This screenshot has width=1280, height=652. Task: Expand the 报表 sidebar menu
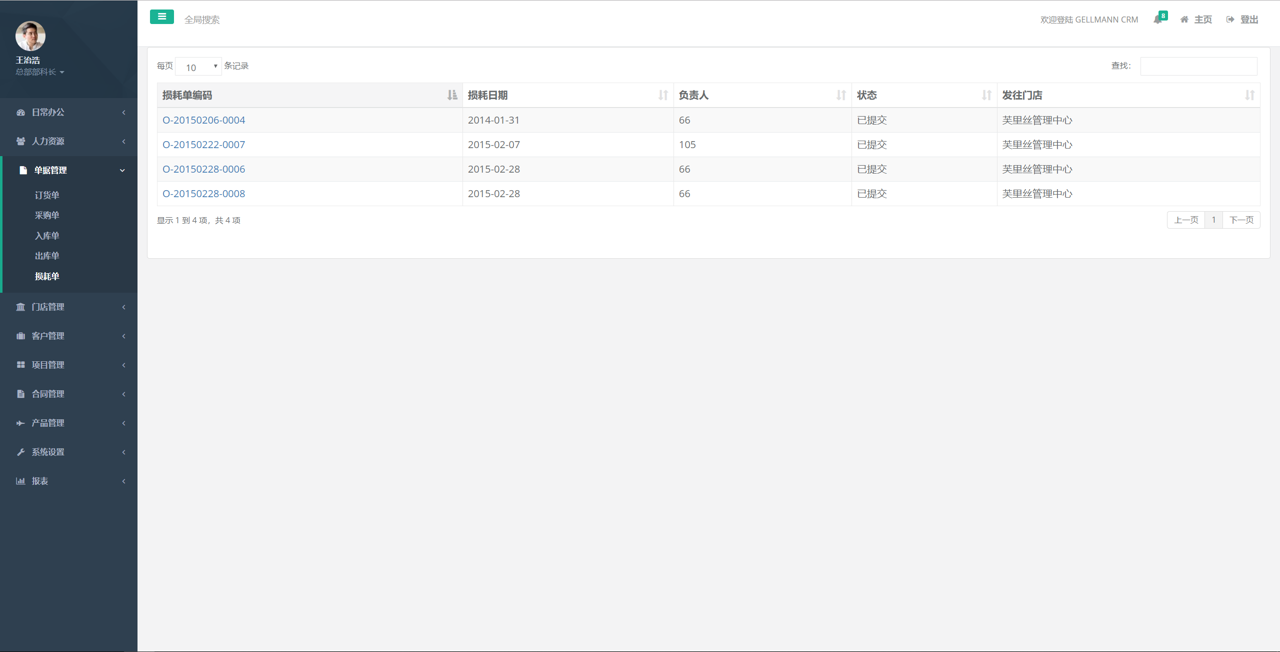(68, 481)
